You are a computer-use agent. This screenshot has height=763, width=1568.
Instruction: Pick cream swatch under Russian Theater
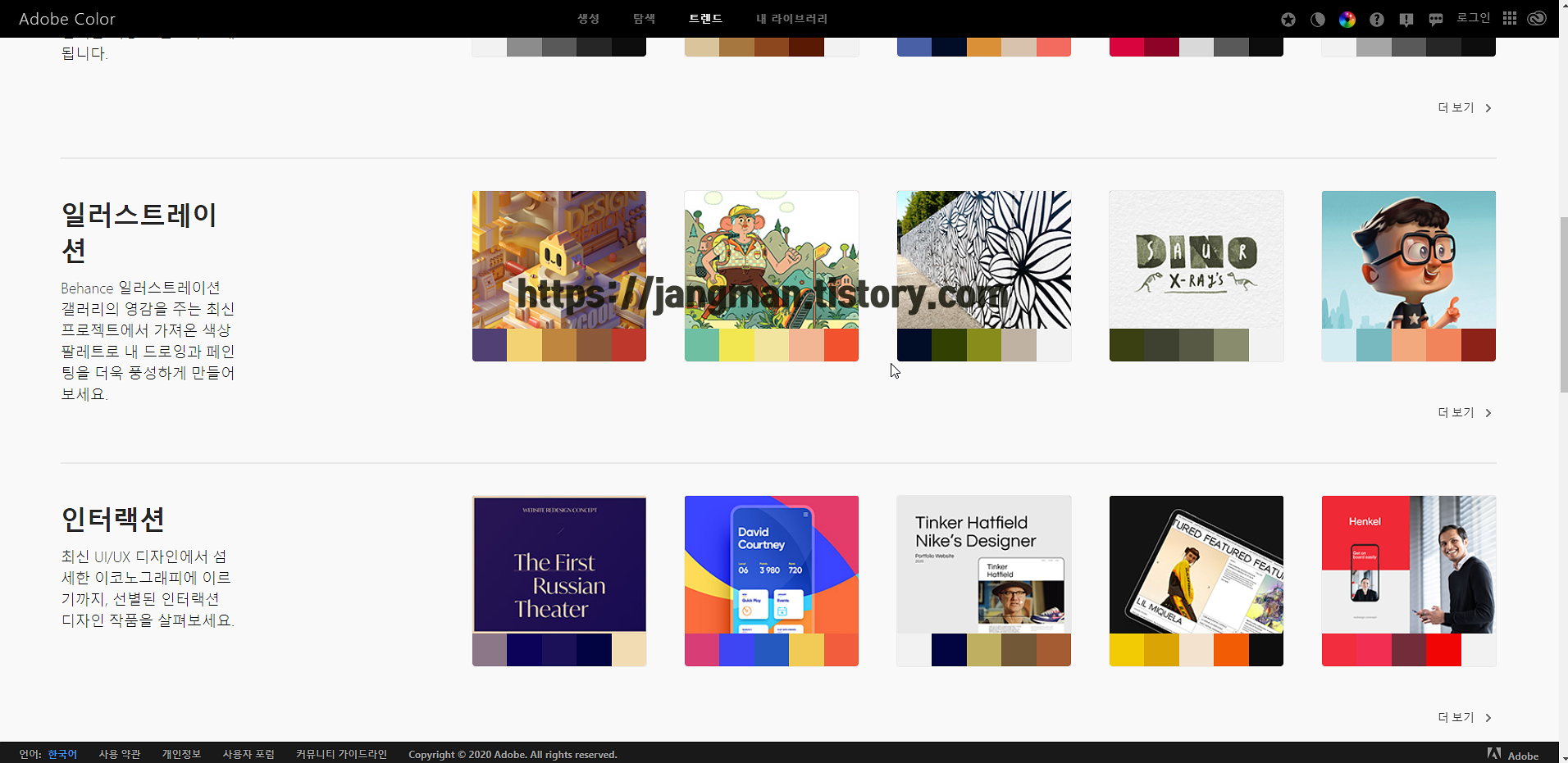pyautogui.click(x=629, y=650)
